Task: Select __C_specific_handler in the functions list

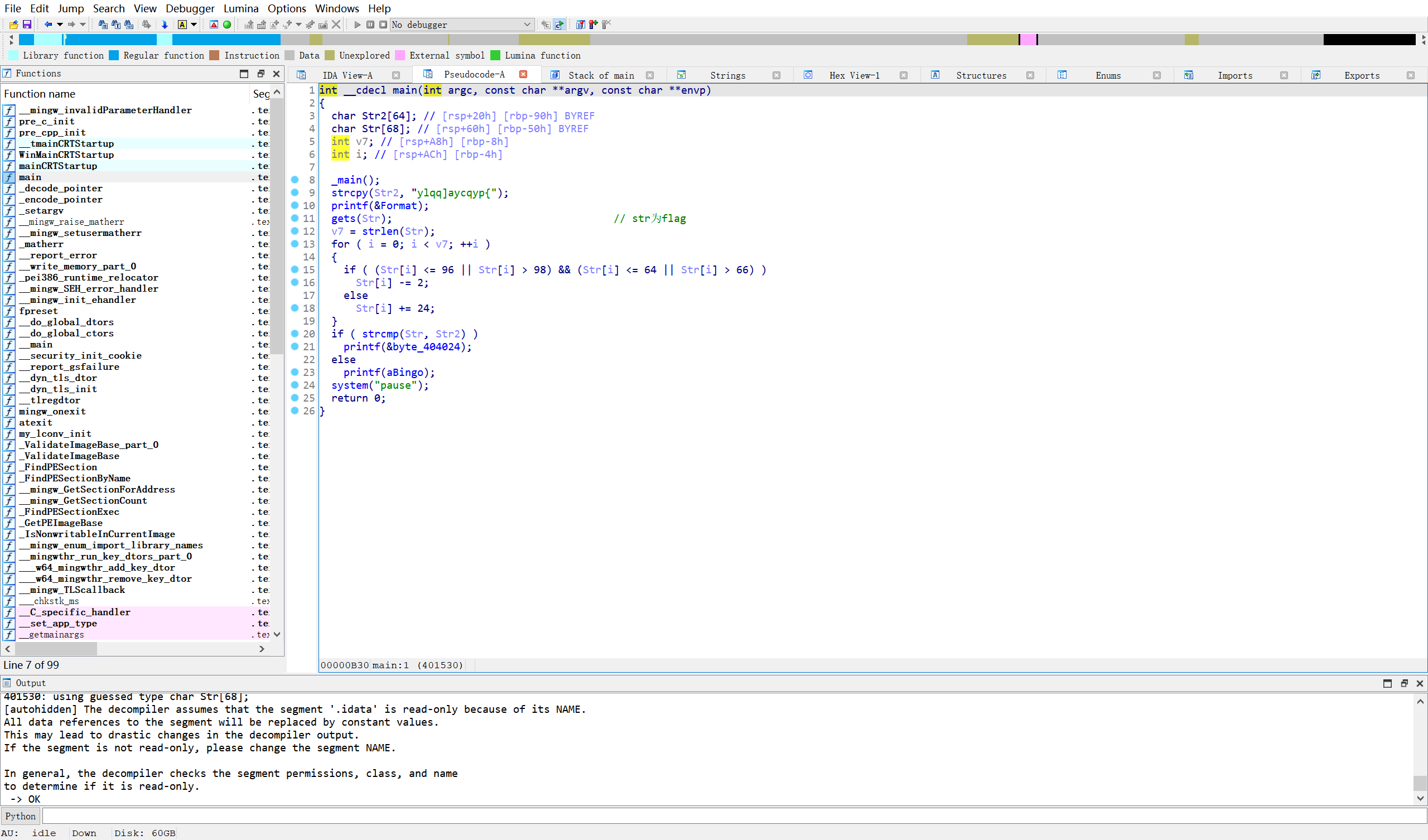Action: tap(74, 612)
